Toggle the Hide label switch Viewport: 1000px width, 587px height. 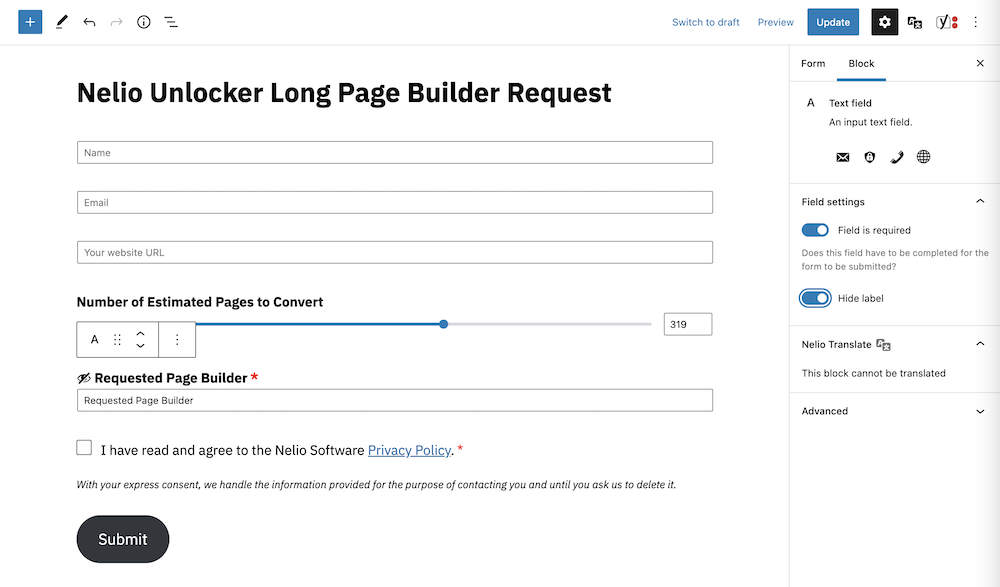pos(815,298)
